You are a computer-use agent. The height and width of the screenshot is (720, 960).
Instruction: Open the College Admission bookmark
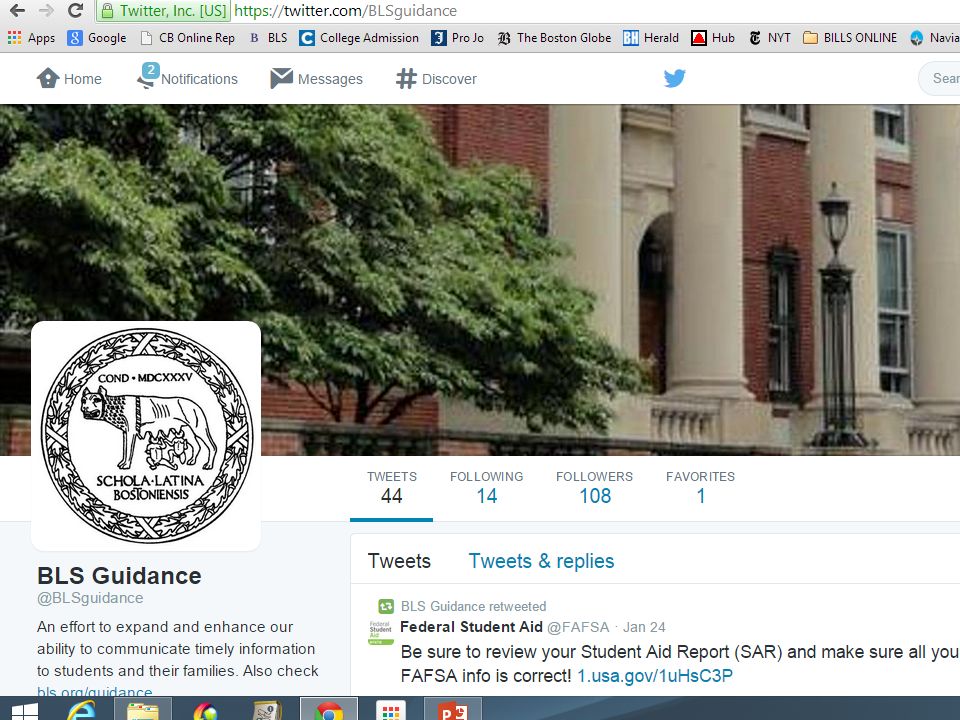[x=359, y=38]
